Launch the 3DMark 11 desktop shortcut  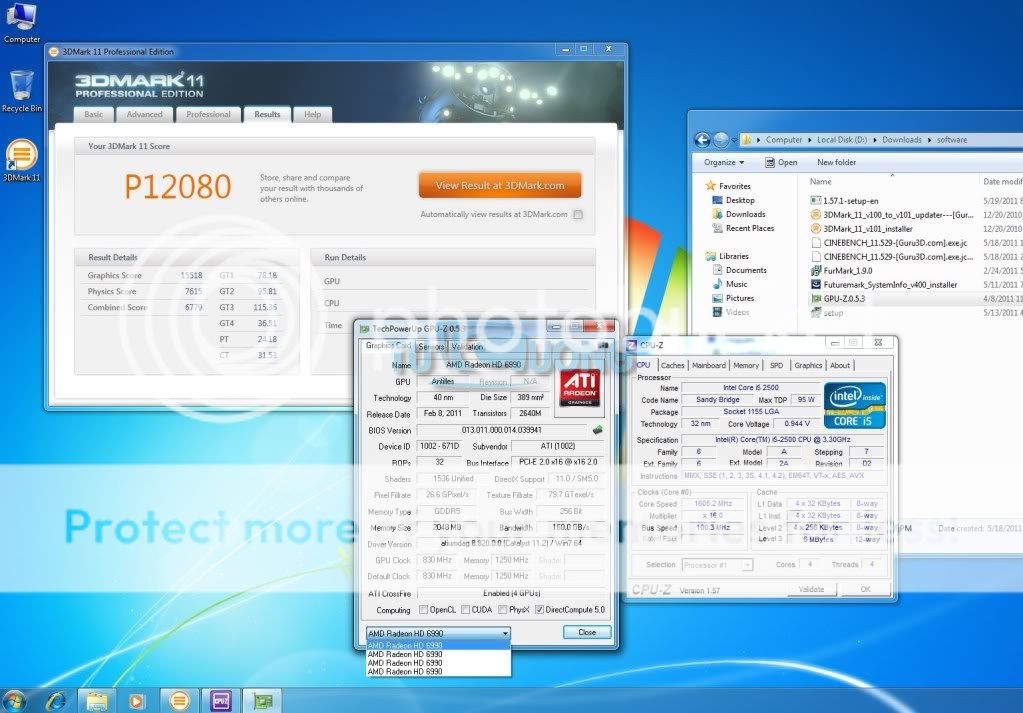click(x=21, y=160)
